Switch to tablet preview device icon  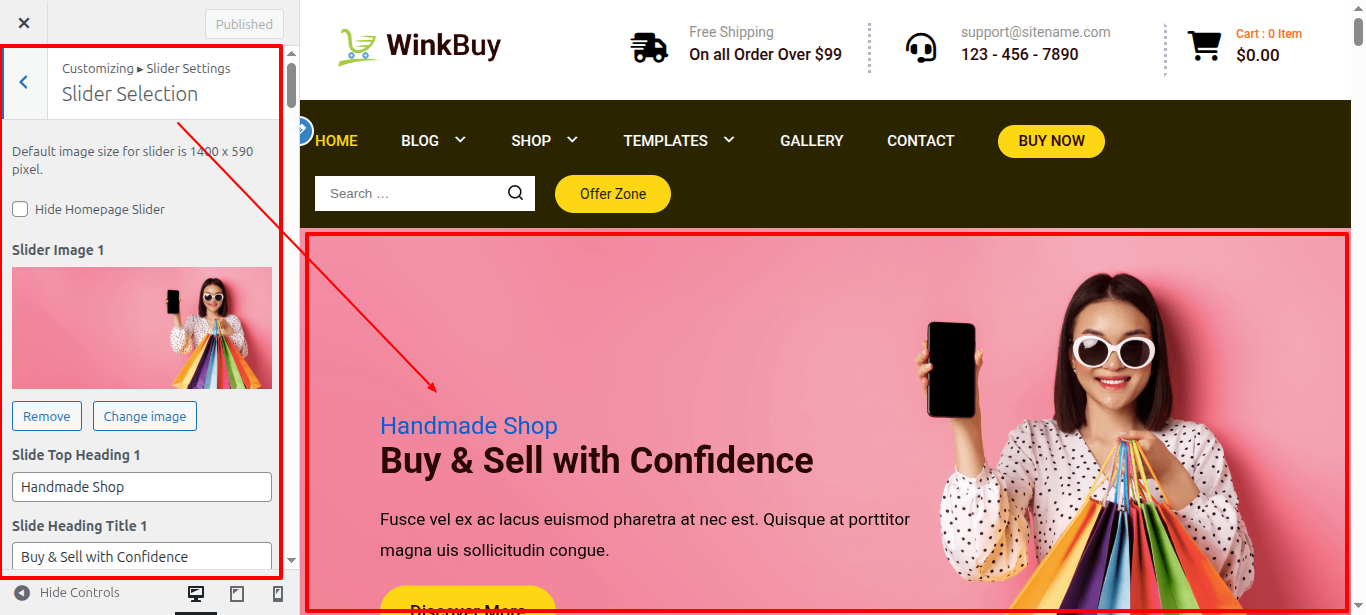[x=237, y=594]
